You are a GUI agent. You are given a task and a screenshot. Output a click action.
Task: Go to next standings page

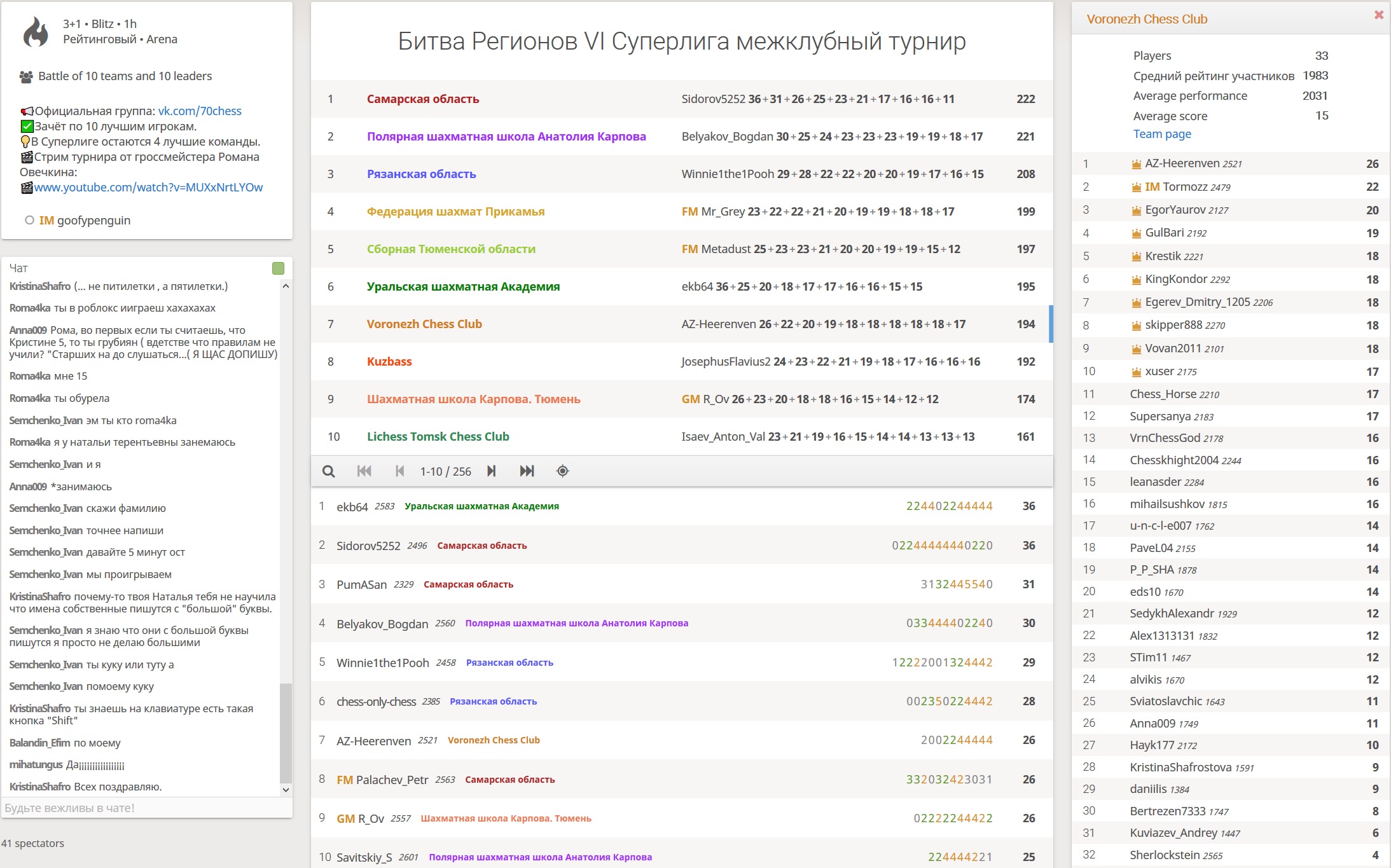[x=491, y=471]
